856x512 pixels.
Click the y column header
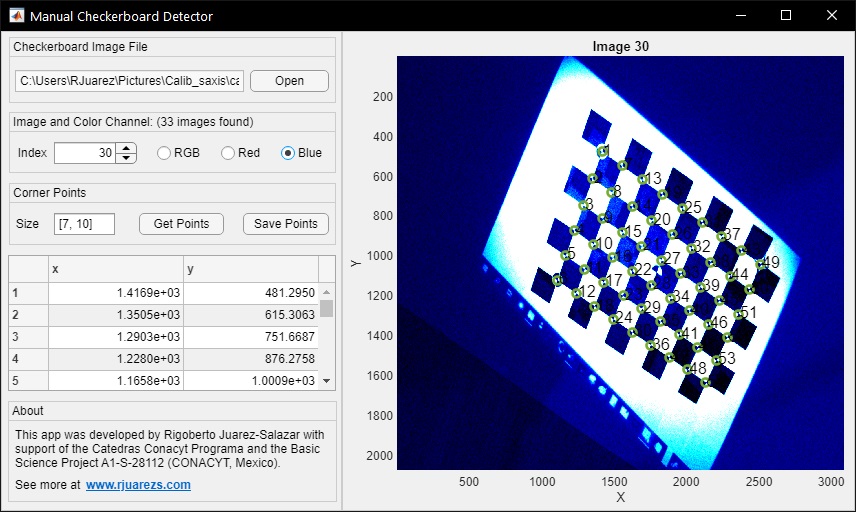tap(251, 269)
